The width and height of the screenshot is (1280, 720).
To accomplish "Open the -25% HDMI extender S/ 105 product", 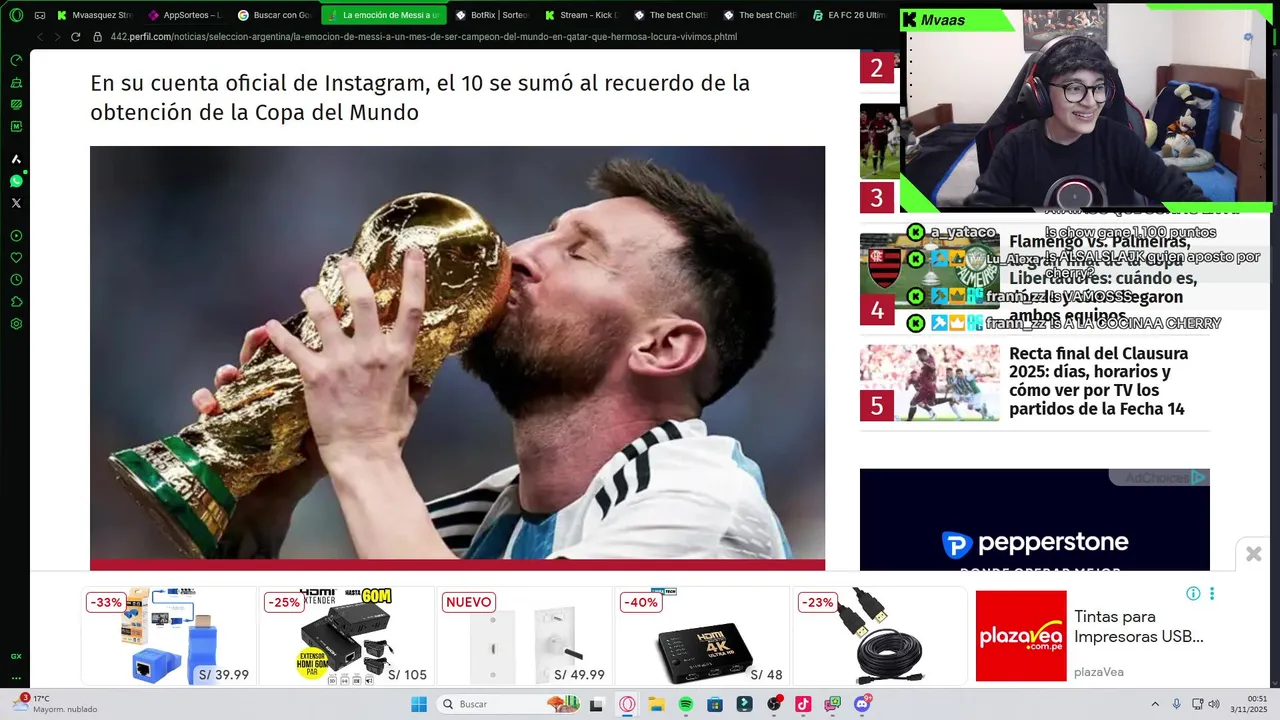I will click(347, 636).
